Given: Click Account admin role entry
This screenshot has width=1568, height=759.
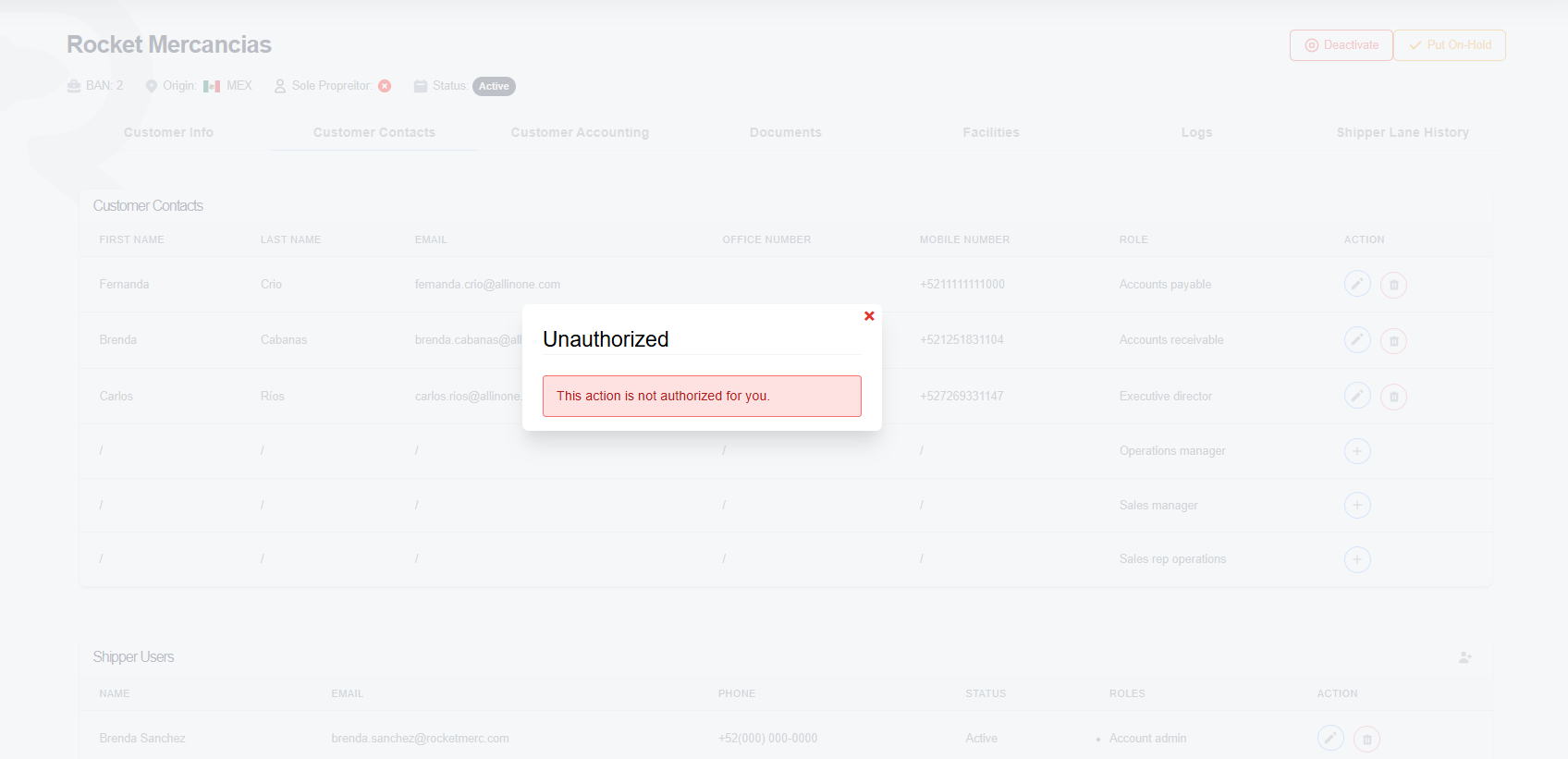Looking at the screenshot, I should tap(1147, 738).
